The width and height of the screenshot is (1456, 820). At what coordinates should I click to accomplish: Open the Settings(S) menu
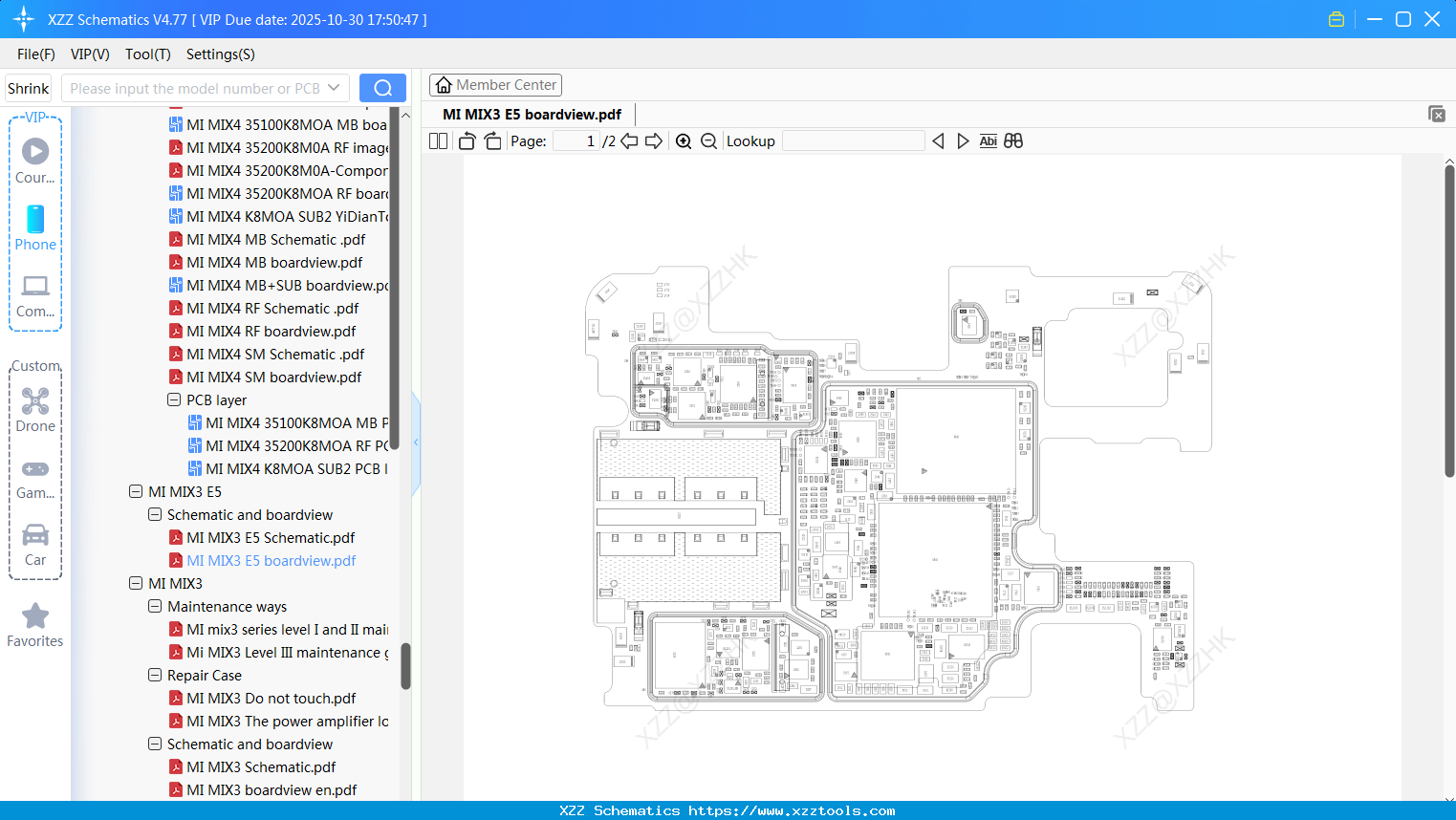coord(220,54)
